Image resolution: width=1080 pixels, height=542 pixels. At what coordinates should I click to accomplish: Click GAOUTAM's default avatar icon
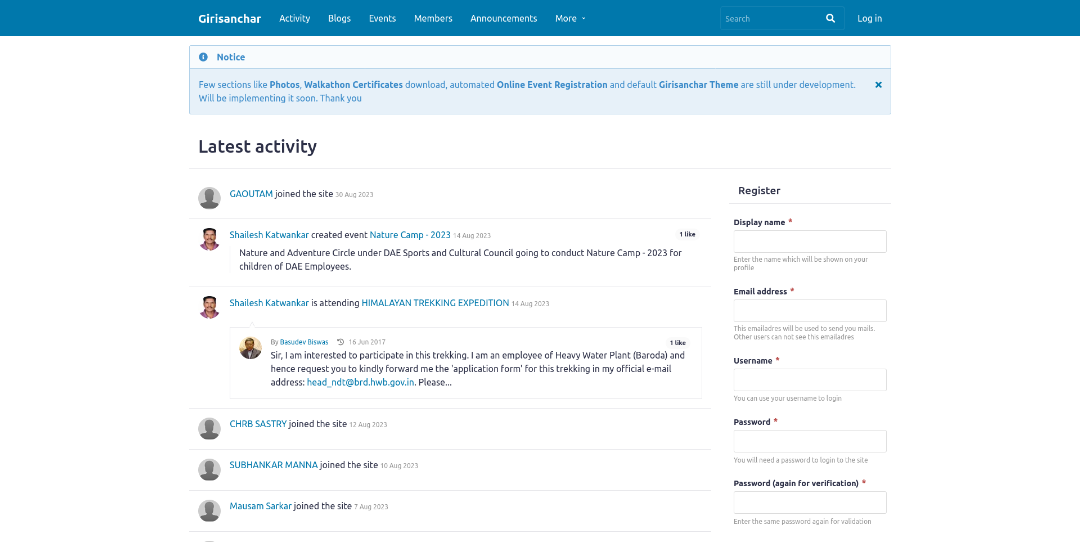(209, 197)
